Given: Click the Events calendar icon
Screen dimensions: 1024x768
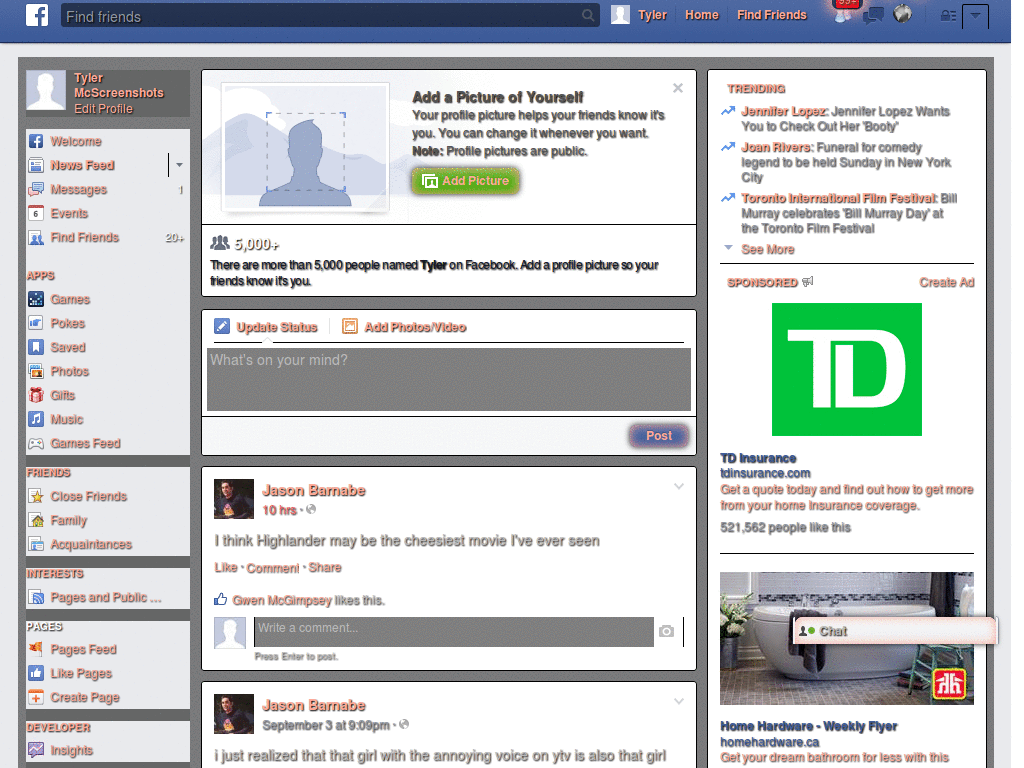Looking at the screenshot, I should click(x=36, y=213).
